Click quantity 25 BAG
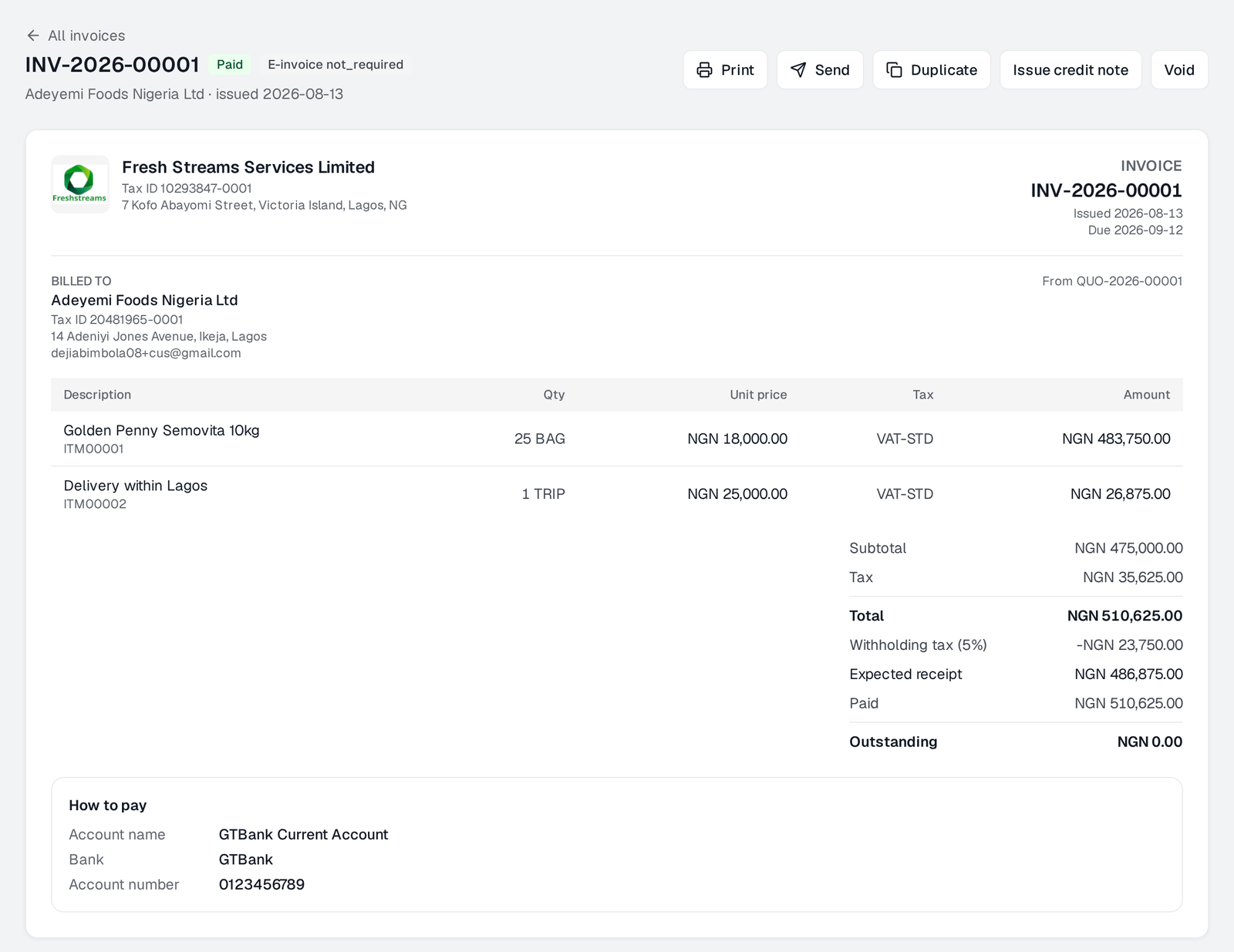The width and height of the screenshot is (1234, 952). pyautogui.click(x=540, y=439)
